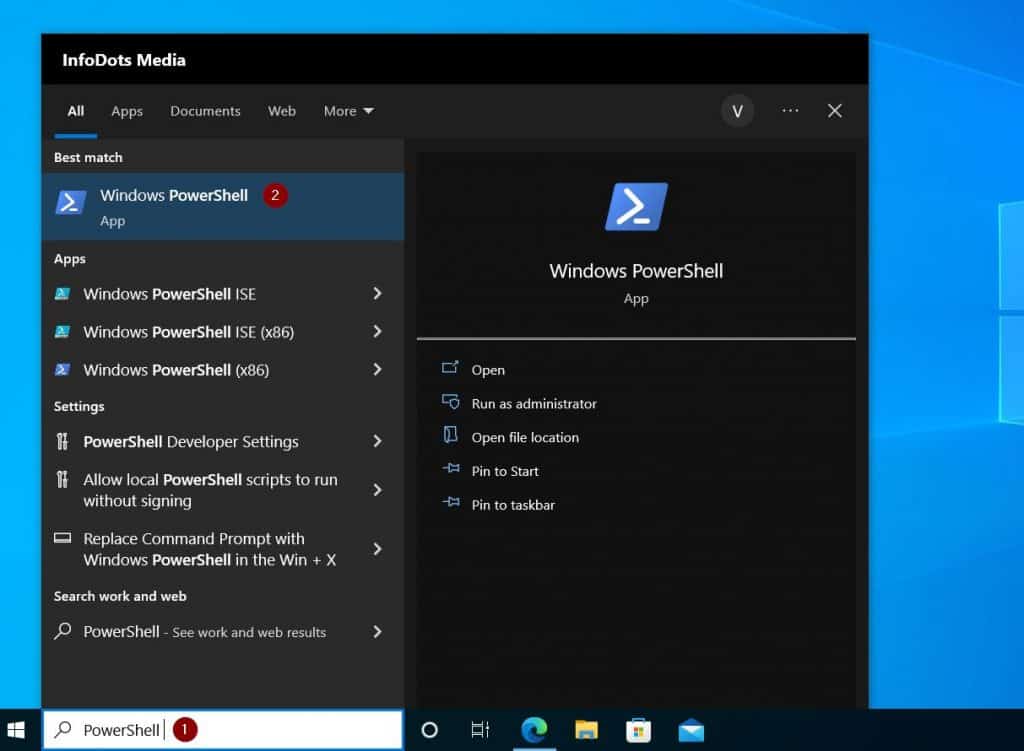
Task: Click the PowerShell Developer Settings icon
Action: pyautogui.click(x=62, y=441)
